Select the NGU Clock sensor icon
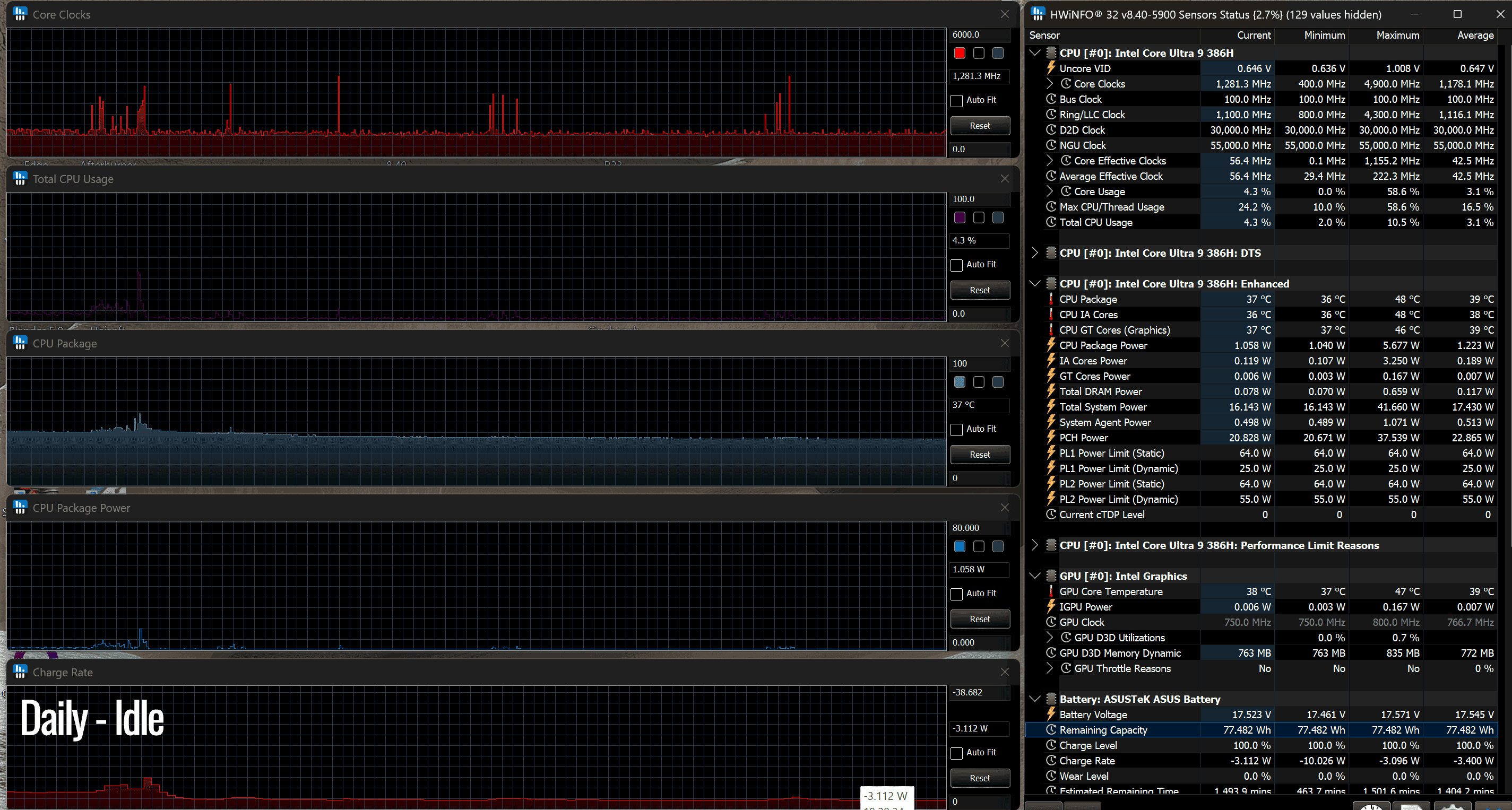Viewport: 1512px width, 810px height. click(1051, 145)
